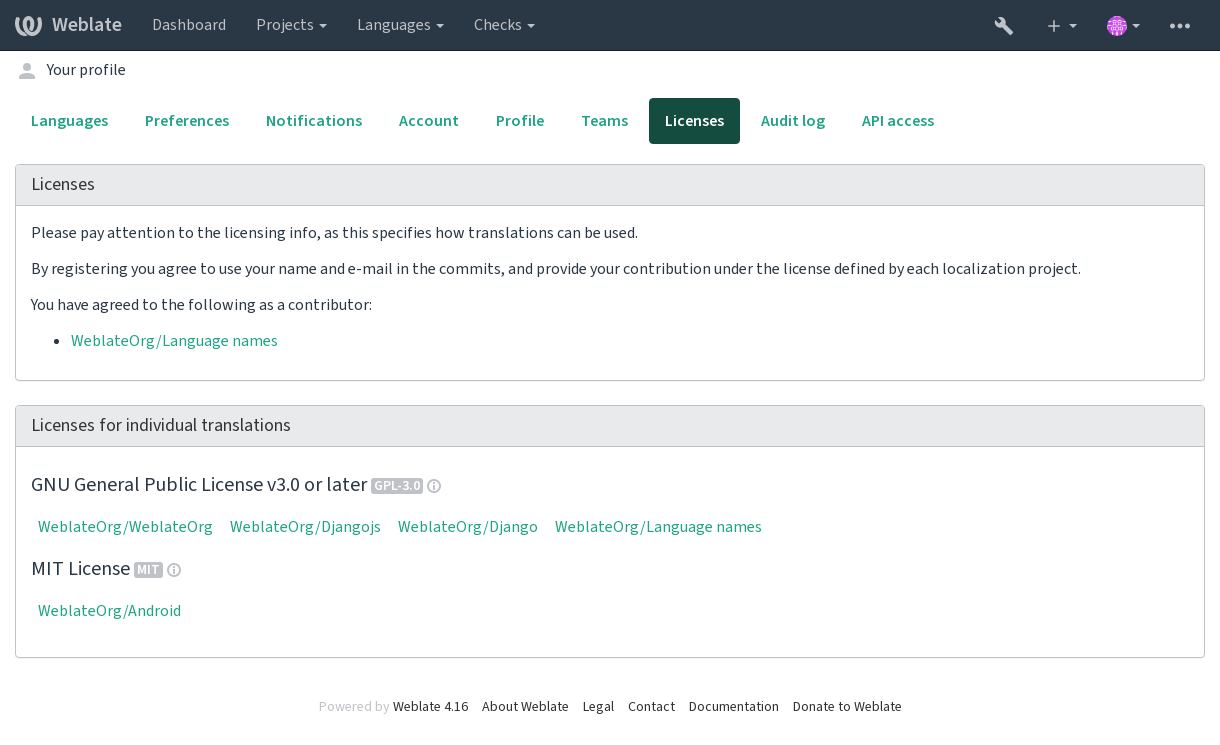Click the 'MIT License' heading text
The height and width of the screenshot is (745, 1220).
point(81,569)
